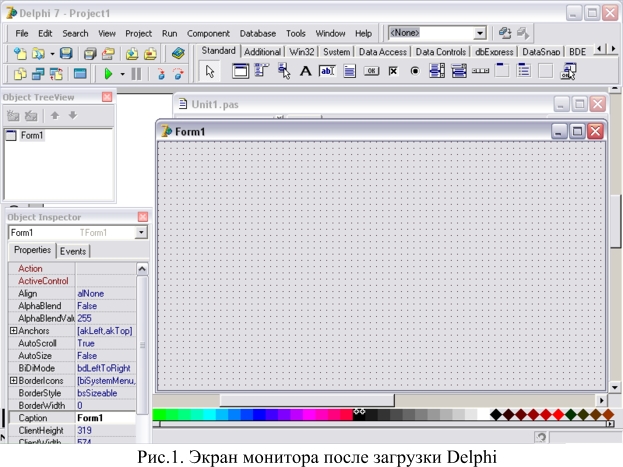Click the BorderStyle value bsSizeable
Image resolution: width=623 pixels, height=467 pixels.
[x=105, y=393]
